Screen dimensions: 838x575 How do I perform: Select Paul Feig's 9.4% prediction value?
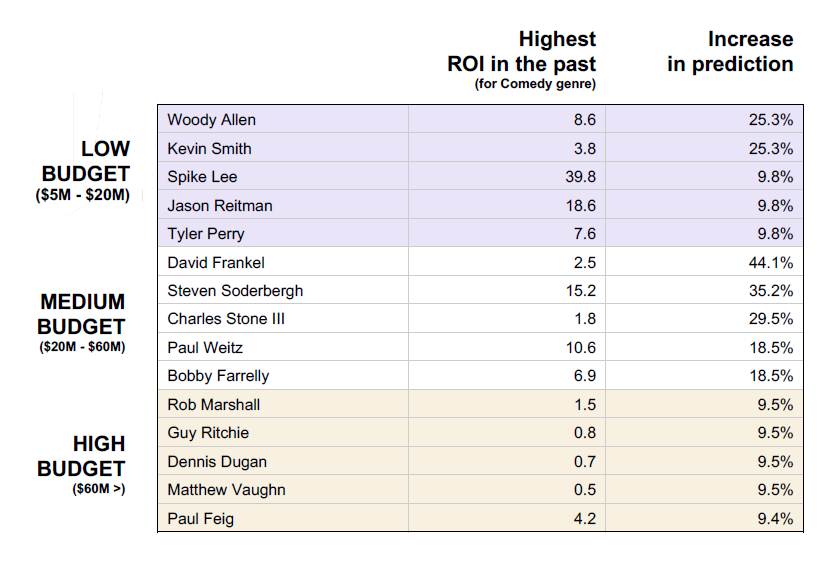[x=775, y=519]
